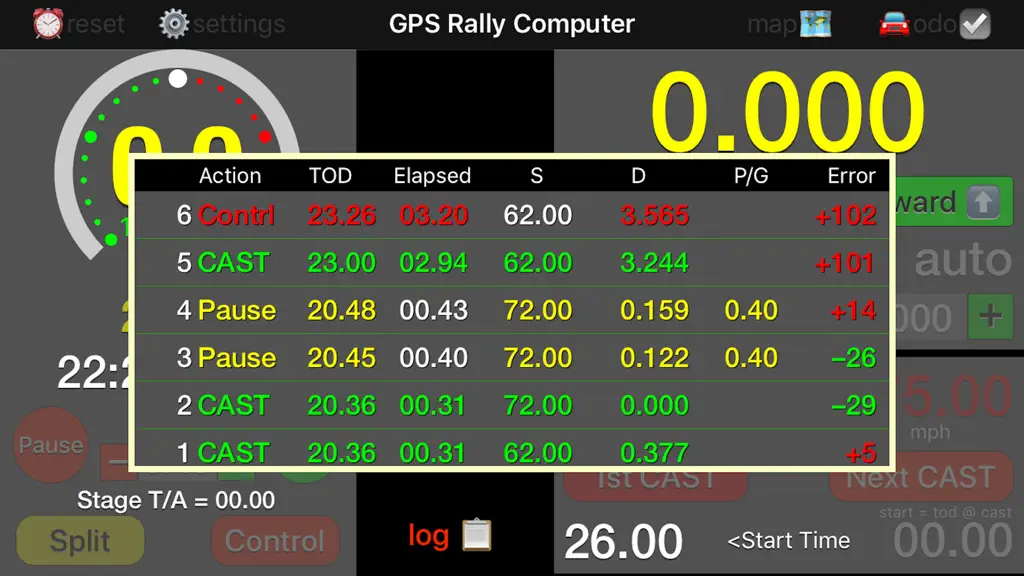Image resolution: width=1024 pixels, height=576 pixels.
Task: Open the map icon
Action: point(816,24)
